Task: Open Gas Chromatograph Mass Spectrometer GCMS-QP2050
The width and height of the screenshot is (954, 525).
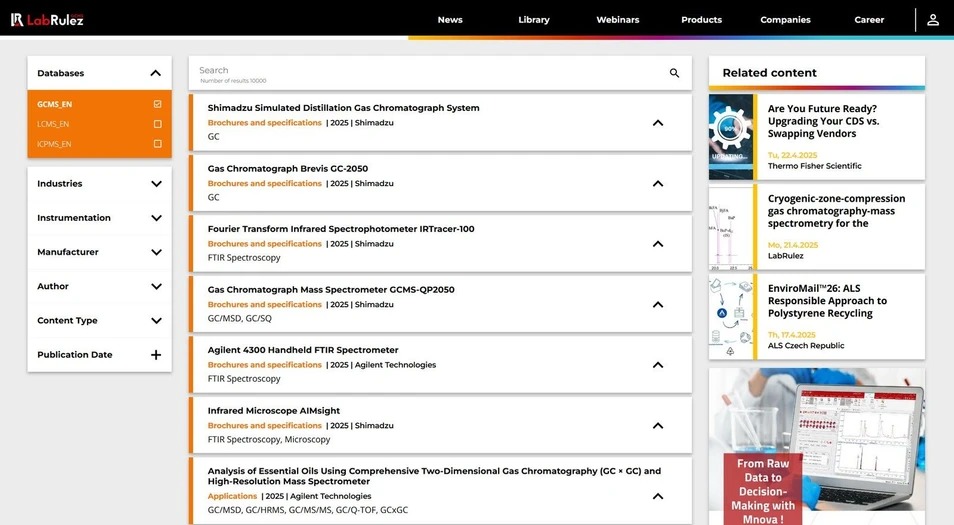Action: click(331, 290)
